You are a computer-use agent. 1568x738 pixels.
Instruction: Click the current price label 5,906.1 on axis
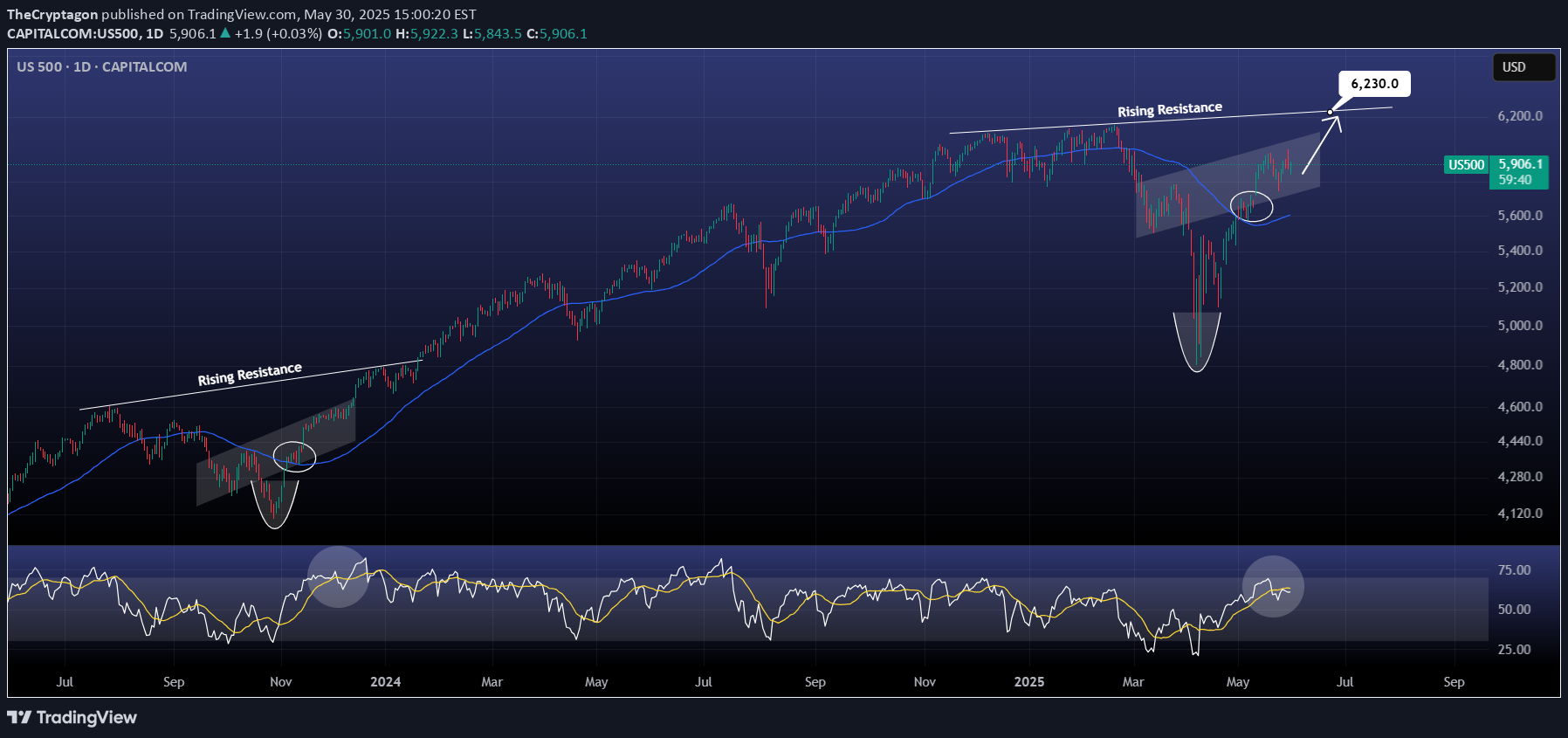click(x=1520, y=164)
